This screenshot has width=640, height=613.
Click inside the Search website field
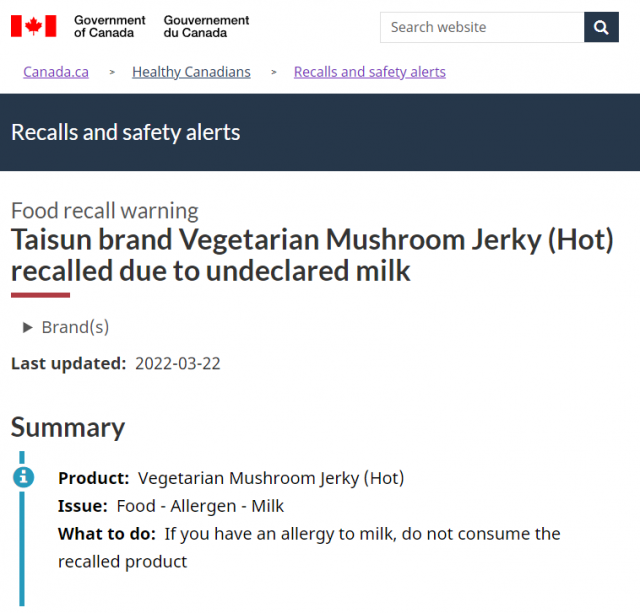tap(482, 27)
